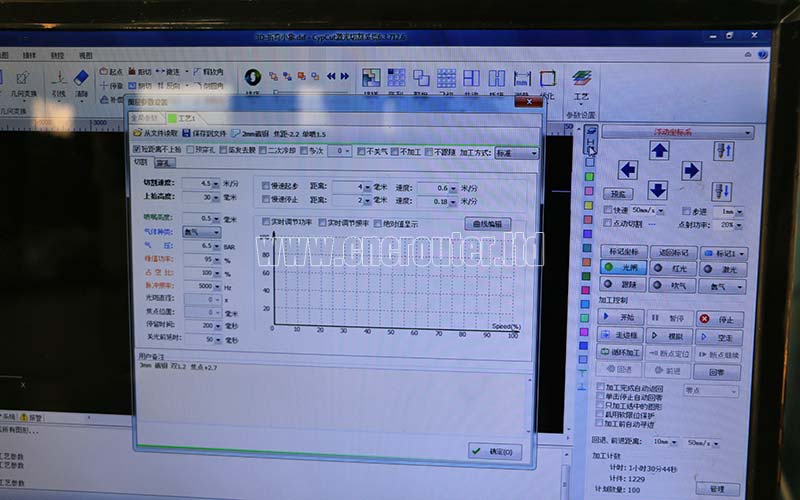Toggle 短距离不上抬 checkbox
This screenshot has width=800, height=500.
tap(136, 149)
